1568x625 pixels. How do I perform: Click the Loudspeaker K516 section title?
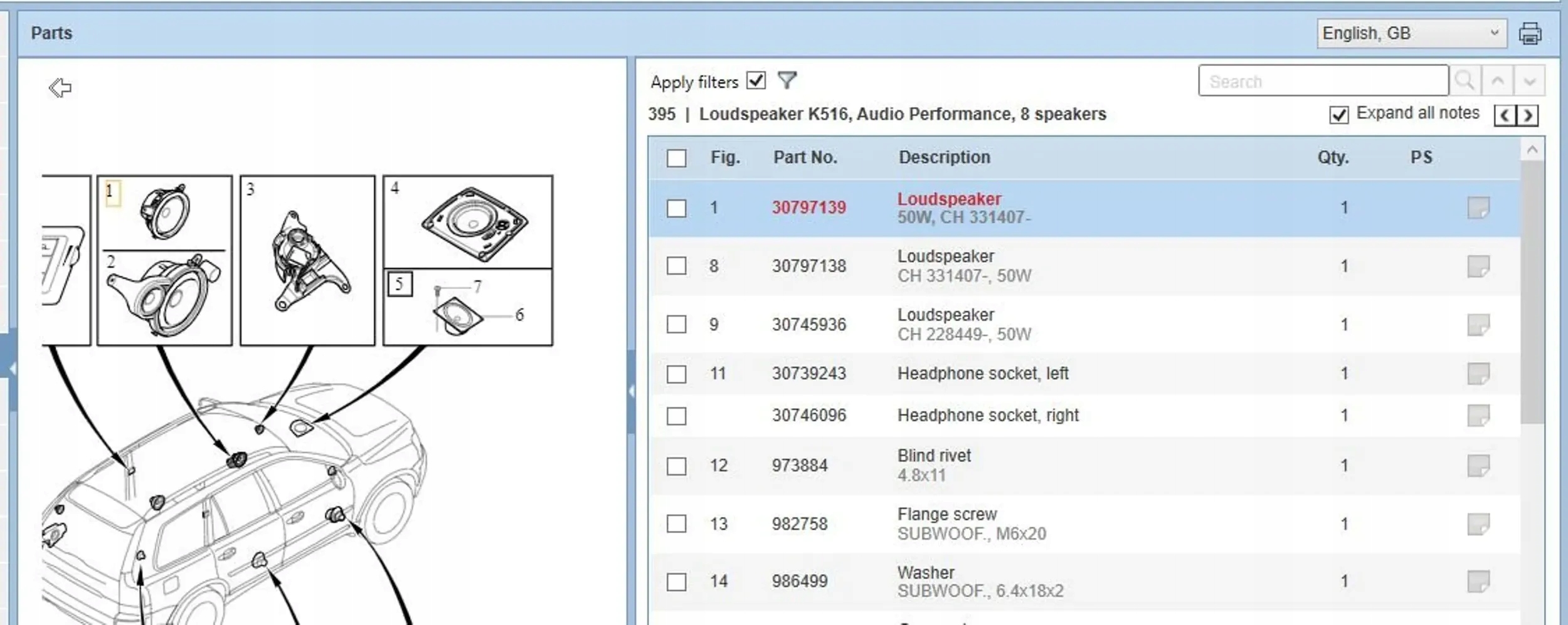903,114
